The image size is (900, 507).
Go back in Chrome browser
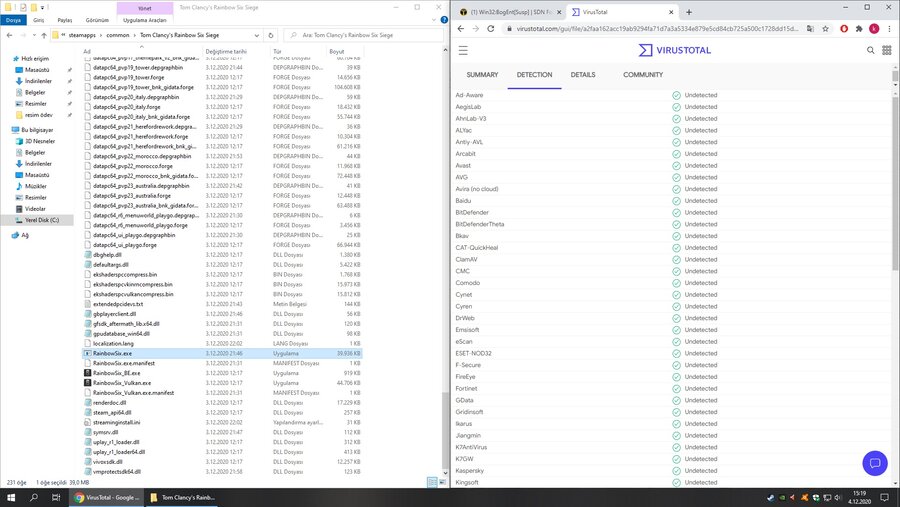461,29
